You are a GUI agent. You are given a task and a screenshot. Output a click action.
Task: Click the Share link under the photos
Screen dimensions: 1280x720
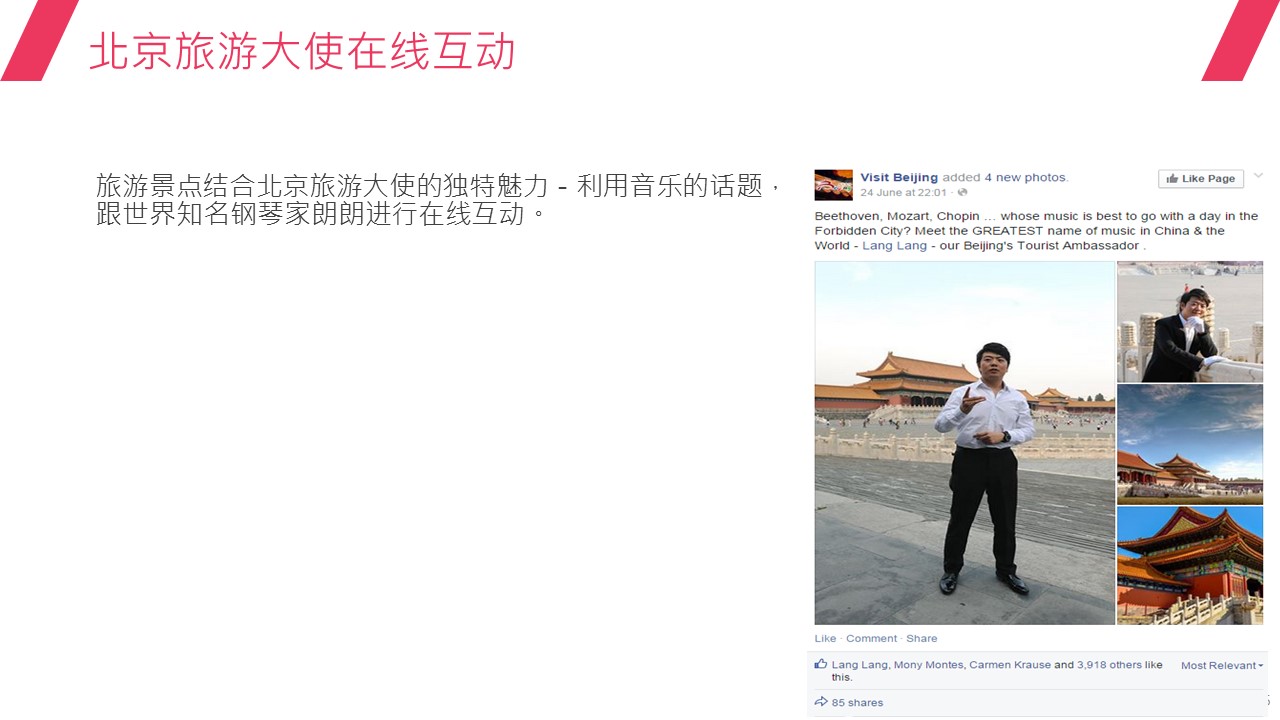pos(922,638)
